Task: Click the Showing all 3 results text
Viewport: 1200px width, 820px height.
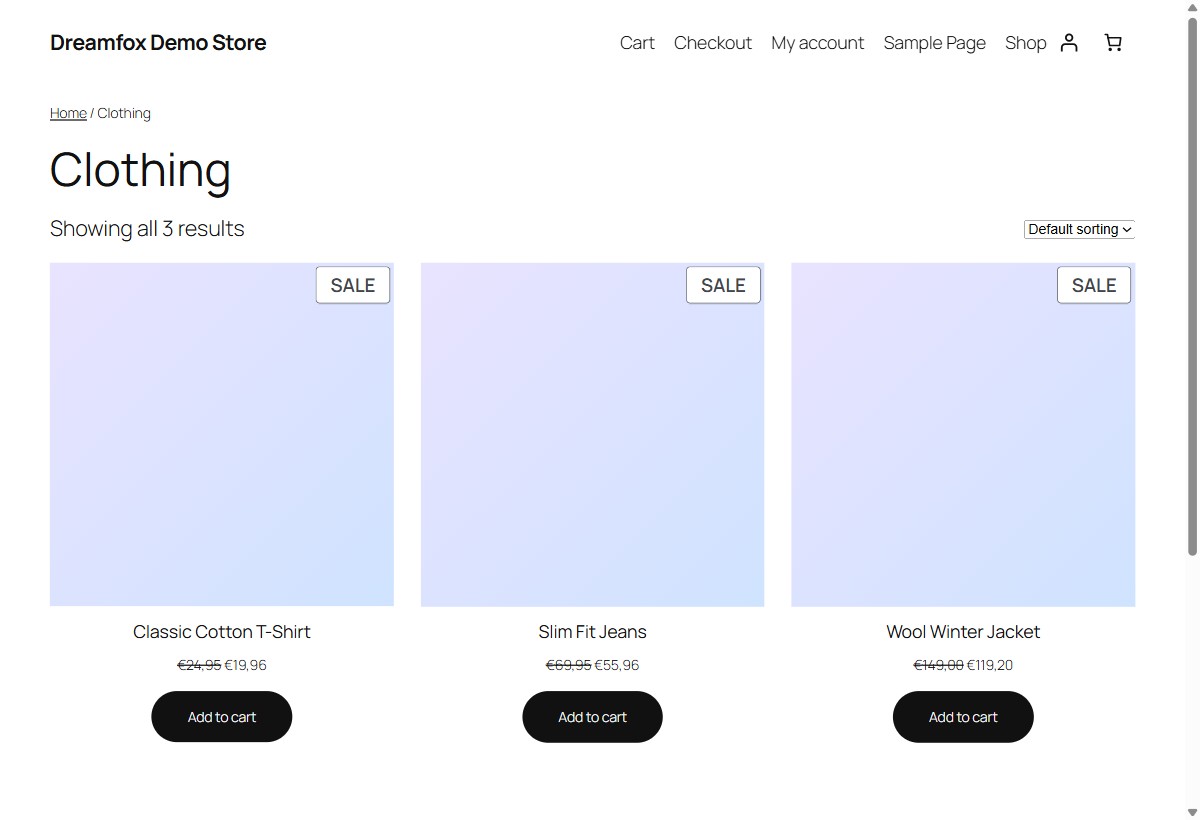Action: tap(147, 229)
